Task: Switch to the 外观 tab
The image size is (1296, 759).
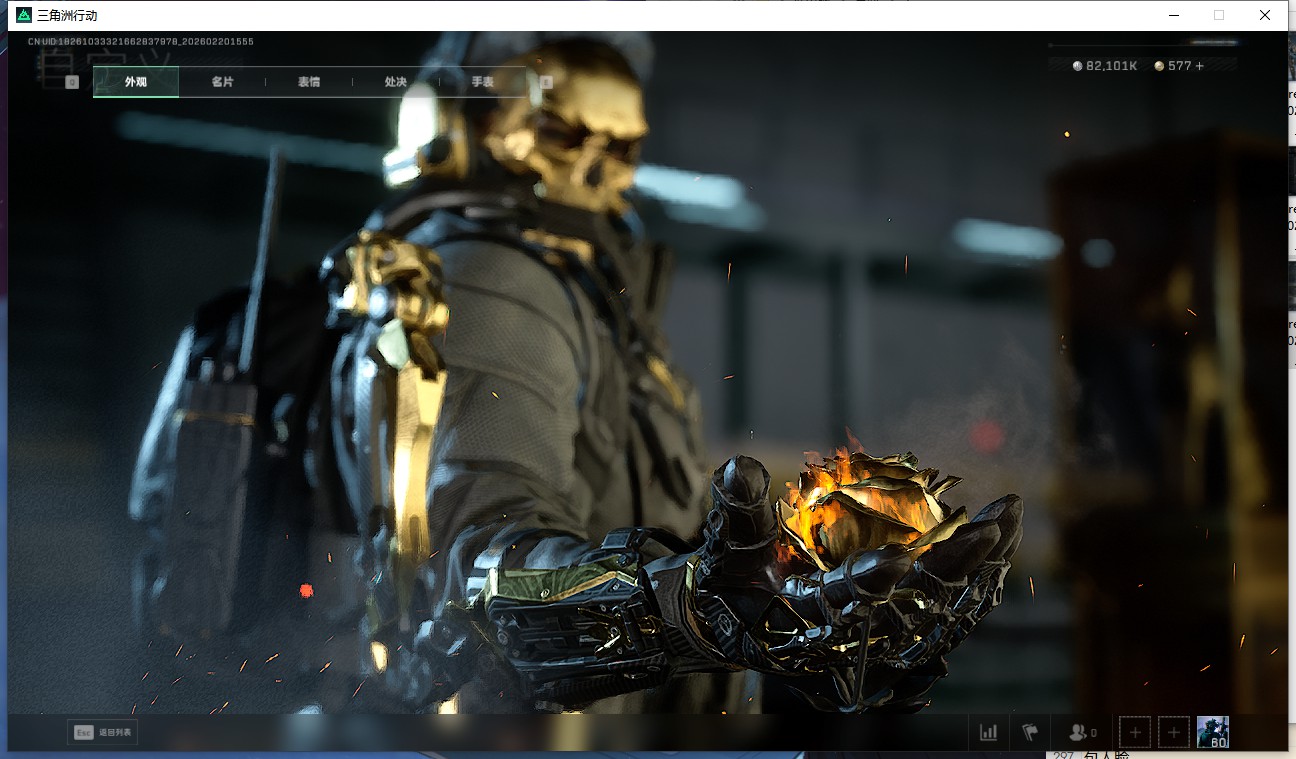Action: pos(136,82)
